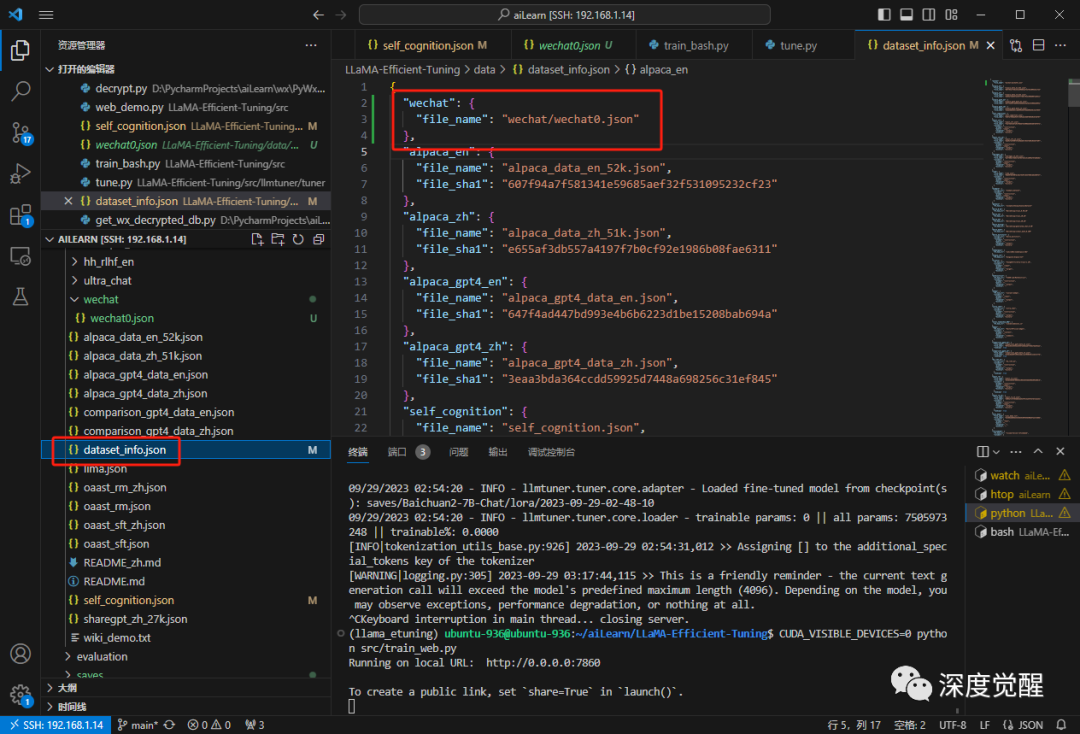Maximize the terminal panel with the up chevron
The image size is (1080, 734).
pos(1038,452)
